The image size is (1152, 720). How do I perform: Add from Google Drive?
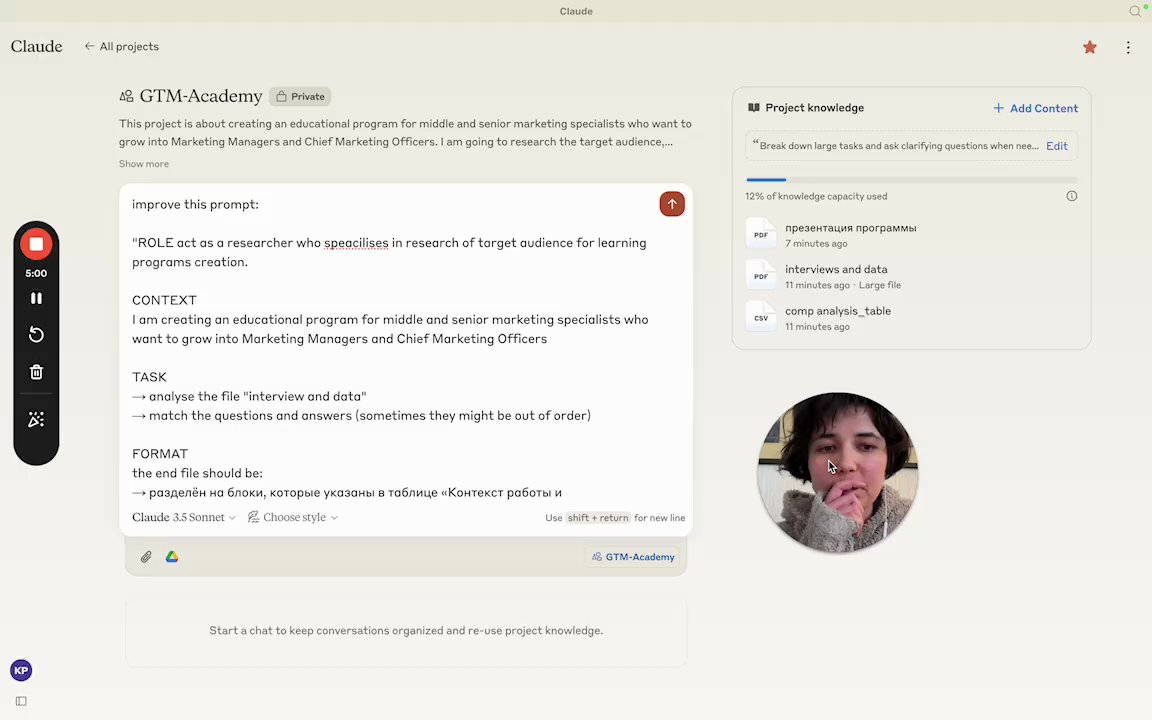(x=172, y=557)
